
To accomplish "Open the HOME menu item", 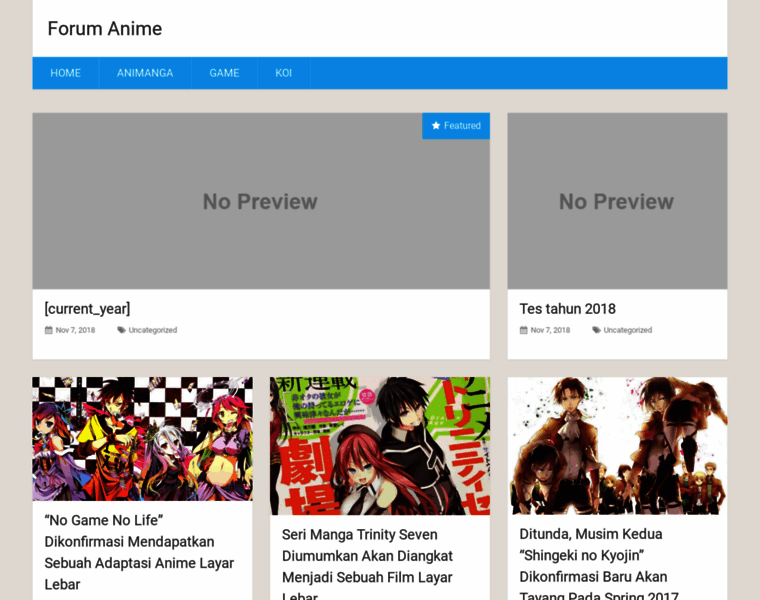I will click(x=65, y=73).
